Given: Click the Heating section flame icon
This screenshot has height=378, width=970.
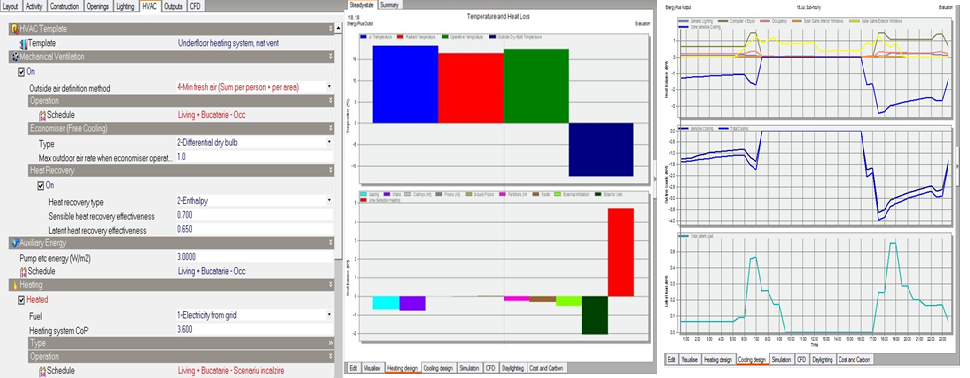Looking at the screenshot, I should 15,285.
